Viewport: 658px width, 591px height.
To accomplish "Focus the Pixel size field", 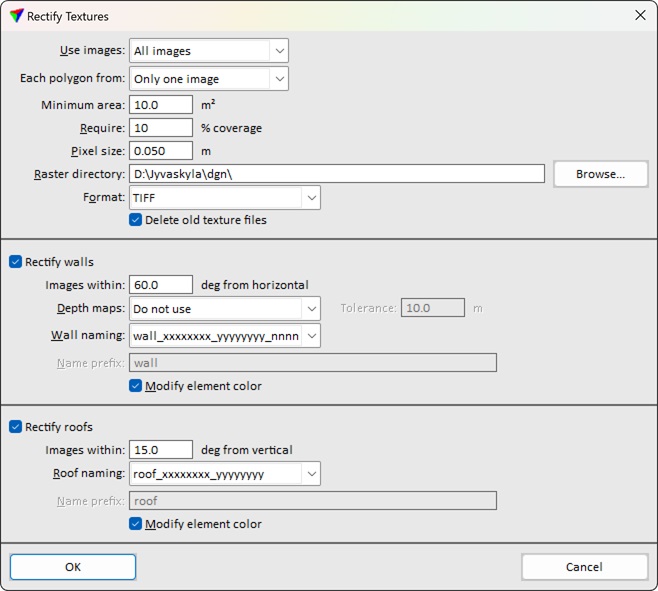I will (160, 151).
